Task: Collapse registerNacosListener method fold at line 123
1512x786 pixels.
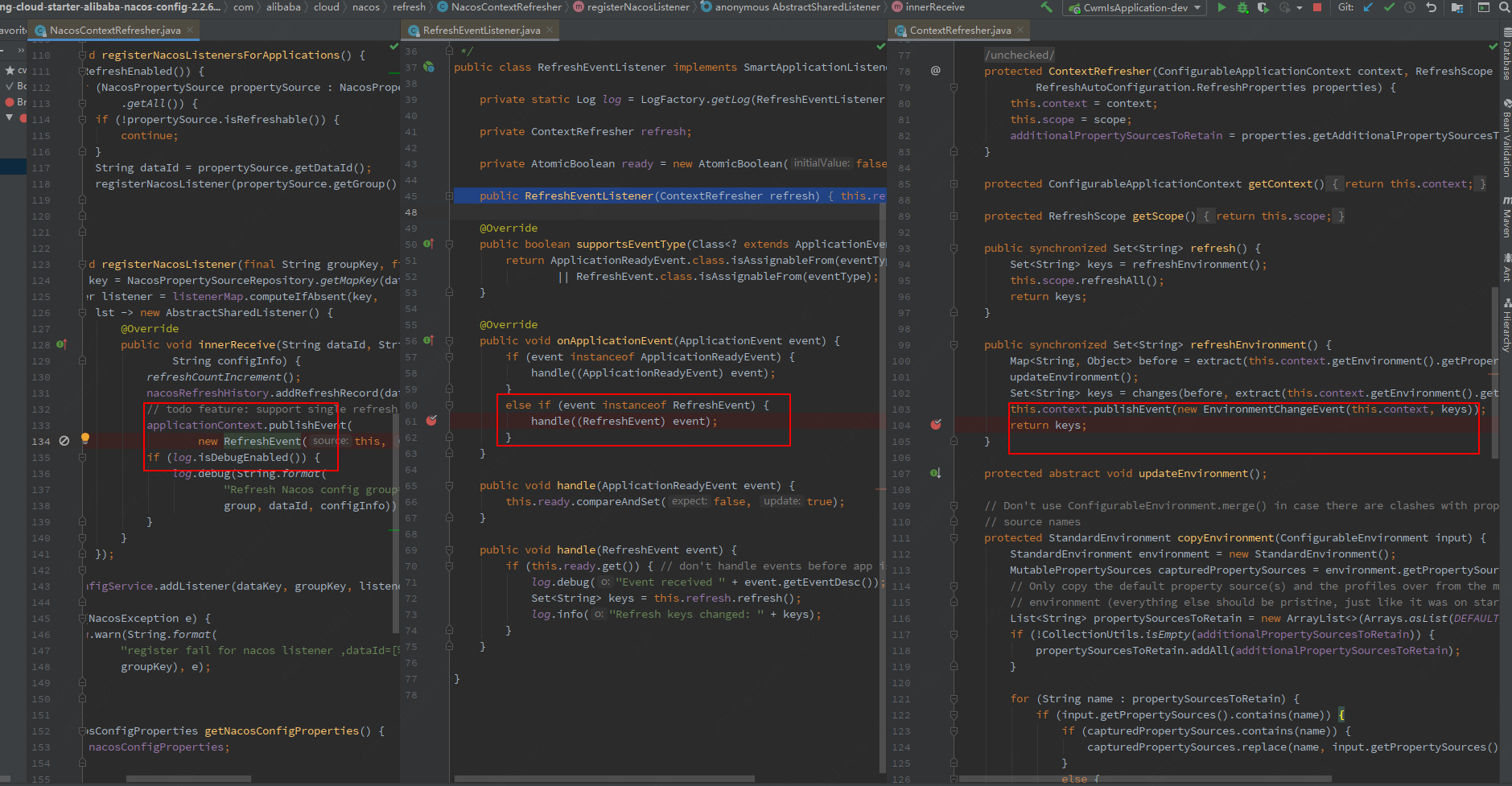Action: click(x=82, y=264)
